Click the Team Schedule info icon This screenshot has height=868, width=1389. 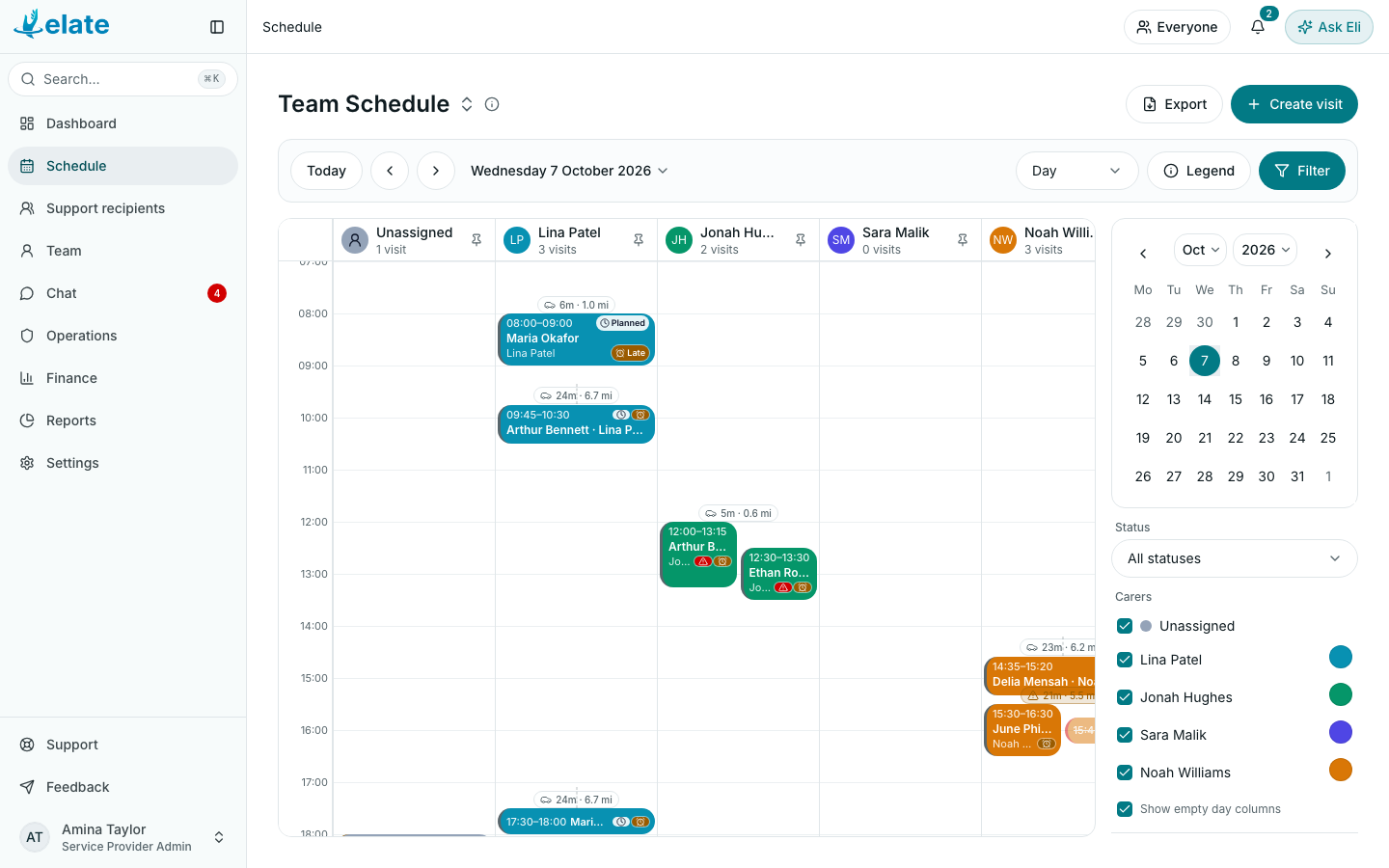click(492, 104)
